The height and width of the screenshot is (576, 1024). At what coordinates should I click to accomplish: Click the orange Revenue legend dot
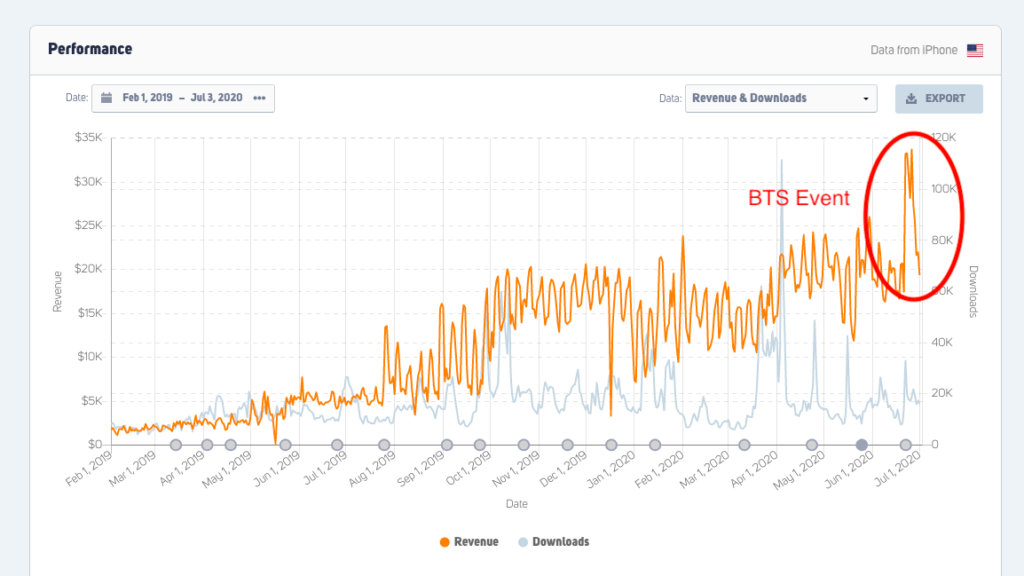[x=444, y=542]
